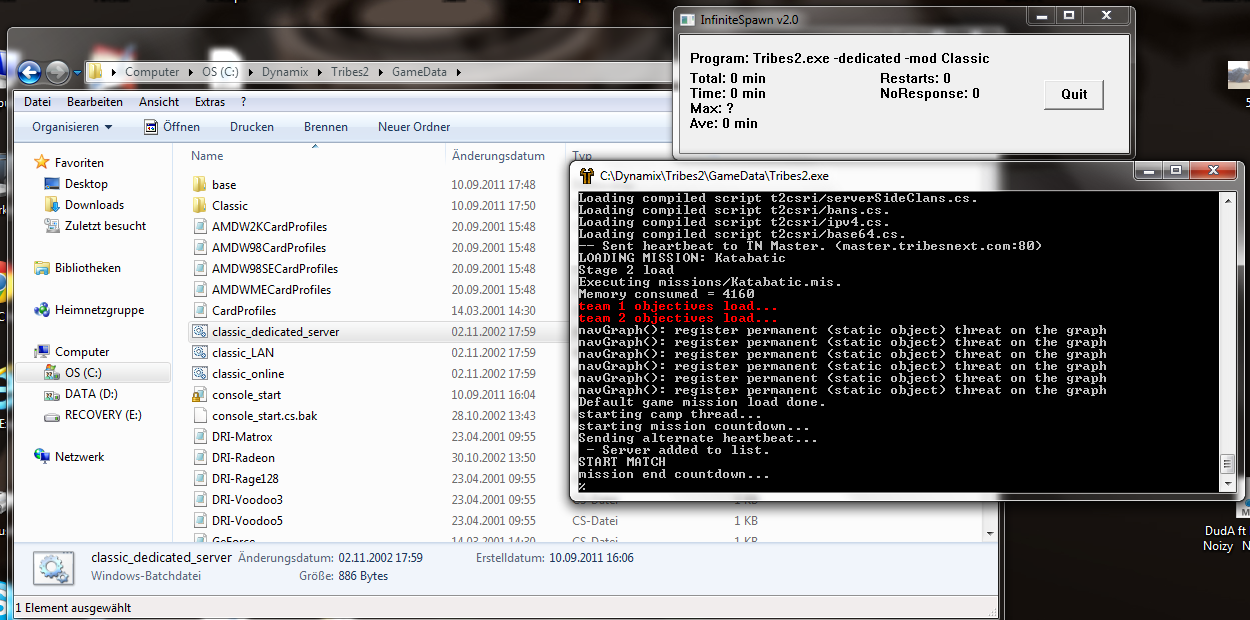Open the ? help menu
1250x620 pixels.
(x=243, y=102)
